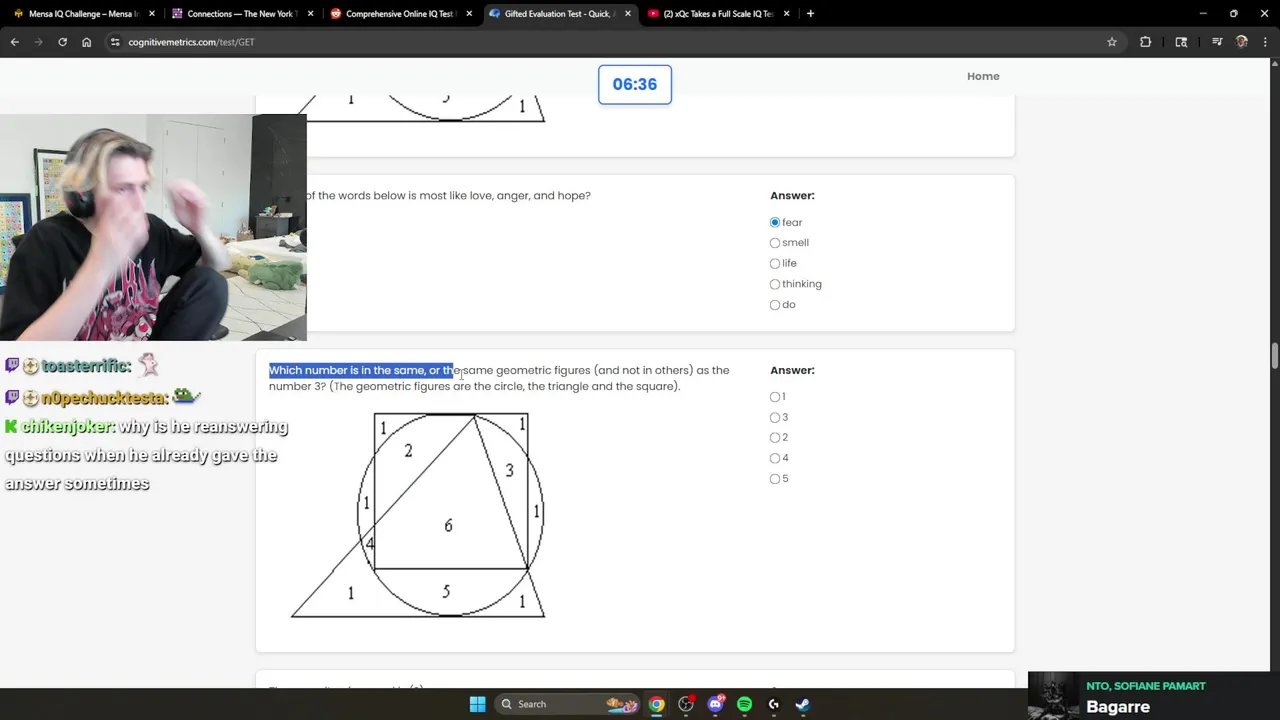Switch to xQc Takes a Full Scale tab
The width and height of the screenshot is (1280, 720).
pyautogui.click(x=717, y=14)
